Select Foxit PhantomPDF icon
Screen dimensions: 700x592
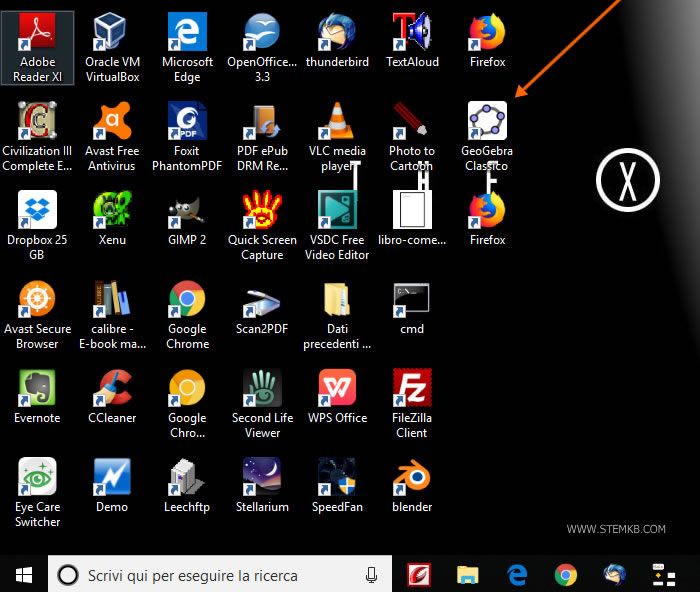187,137
